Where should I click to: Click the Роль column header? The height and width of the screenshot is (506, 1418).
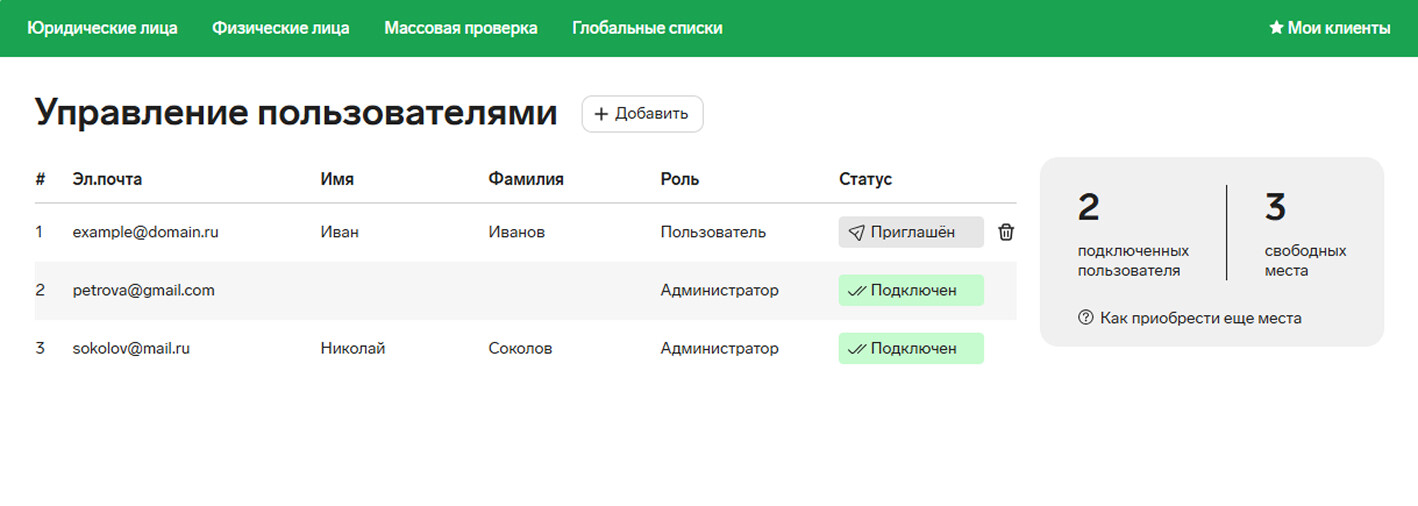pyautogui.click(x=680, y=179)
